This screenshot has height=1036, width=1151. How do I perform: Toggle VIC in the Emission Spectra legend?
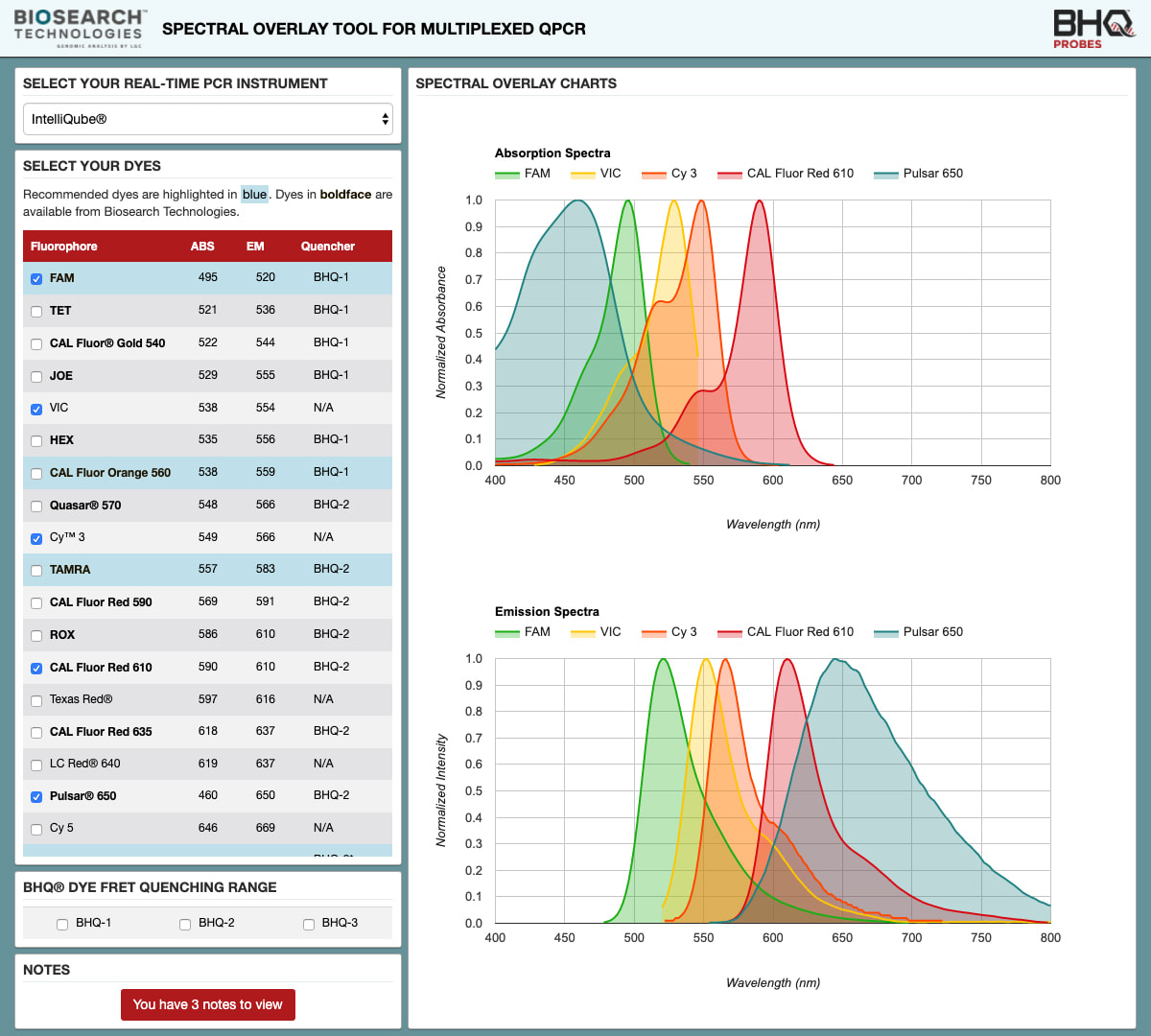coord(596,632)
